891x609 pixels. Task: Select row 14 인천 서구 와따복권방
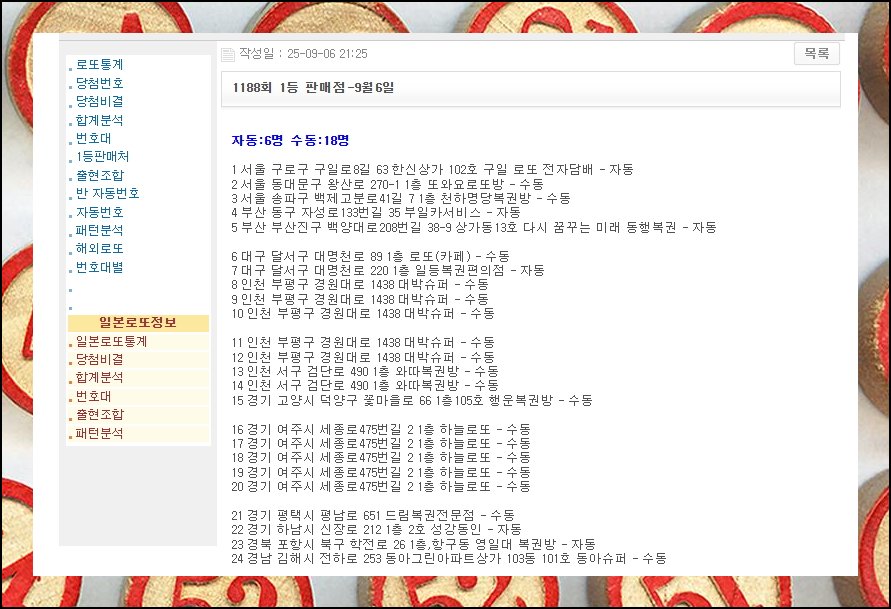tap(365, 385)
